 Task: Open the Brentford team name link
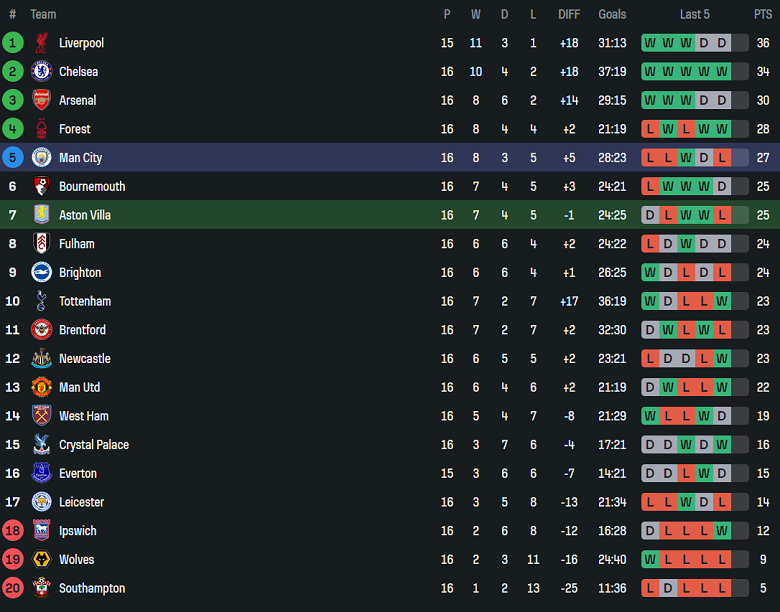click(x=82, y=330)
